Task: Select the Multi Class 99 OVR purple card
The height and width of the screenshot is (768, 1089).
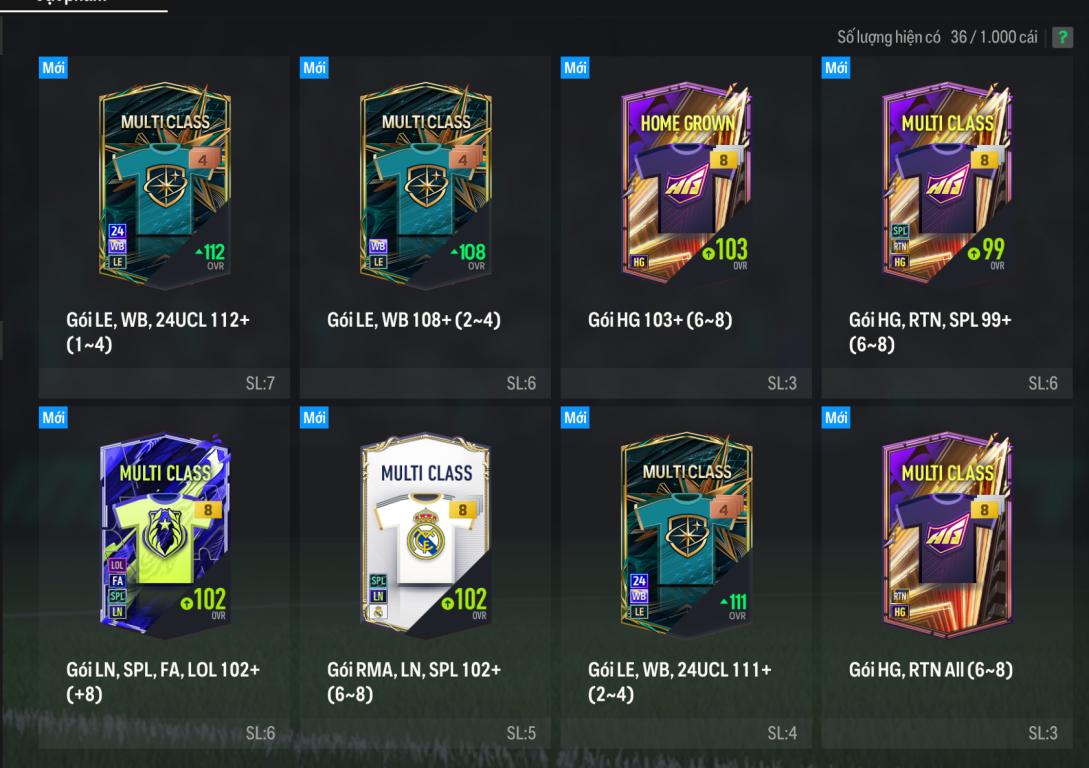Action: tap(947, 184)
